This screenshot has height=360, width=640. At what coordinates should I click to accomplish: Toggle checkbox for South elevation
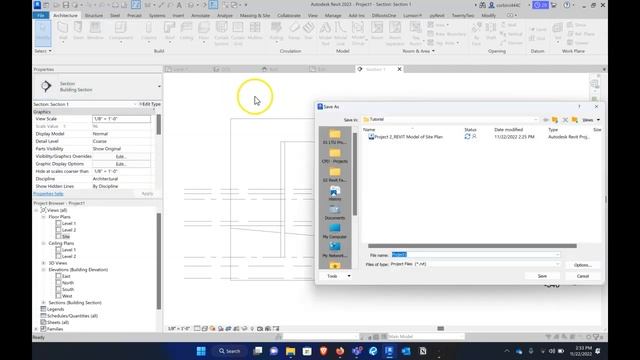tap(58, 289)
